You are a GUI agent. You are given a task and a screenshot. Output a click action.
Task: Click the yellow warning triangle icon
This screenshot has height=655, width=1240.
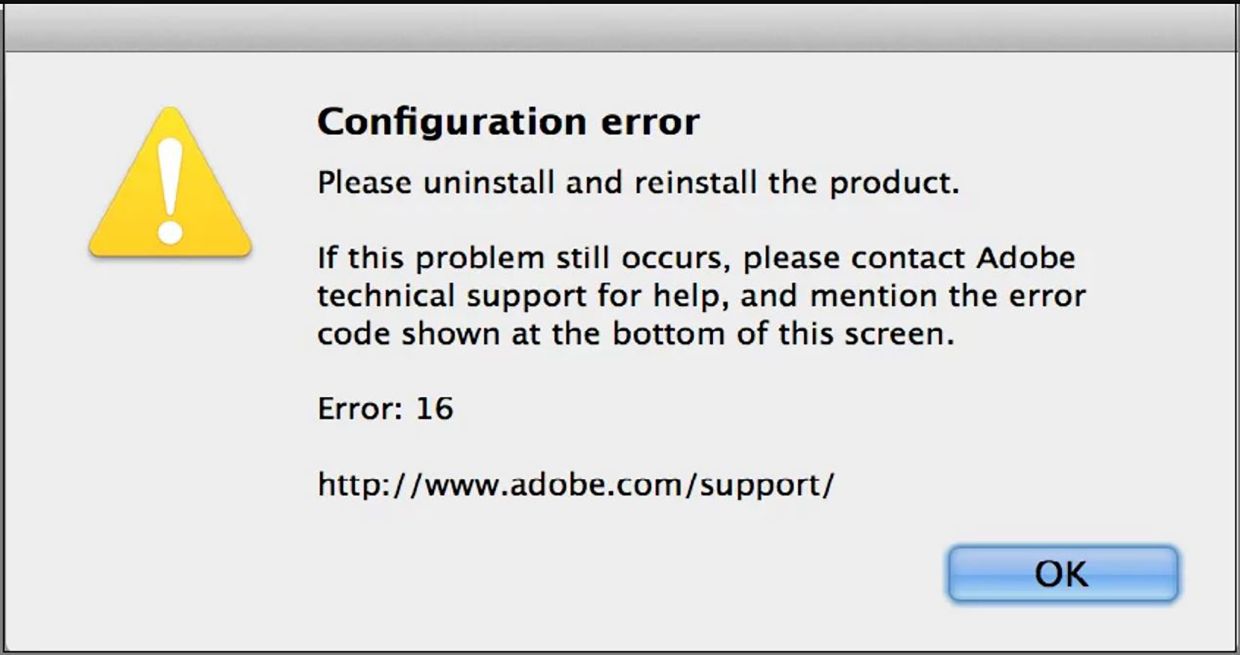pos(170,182)
